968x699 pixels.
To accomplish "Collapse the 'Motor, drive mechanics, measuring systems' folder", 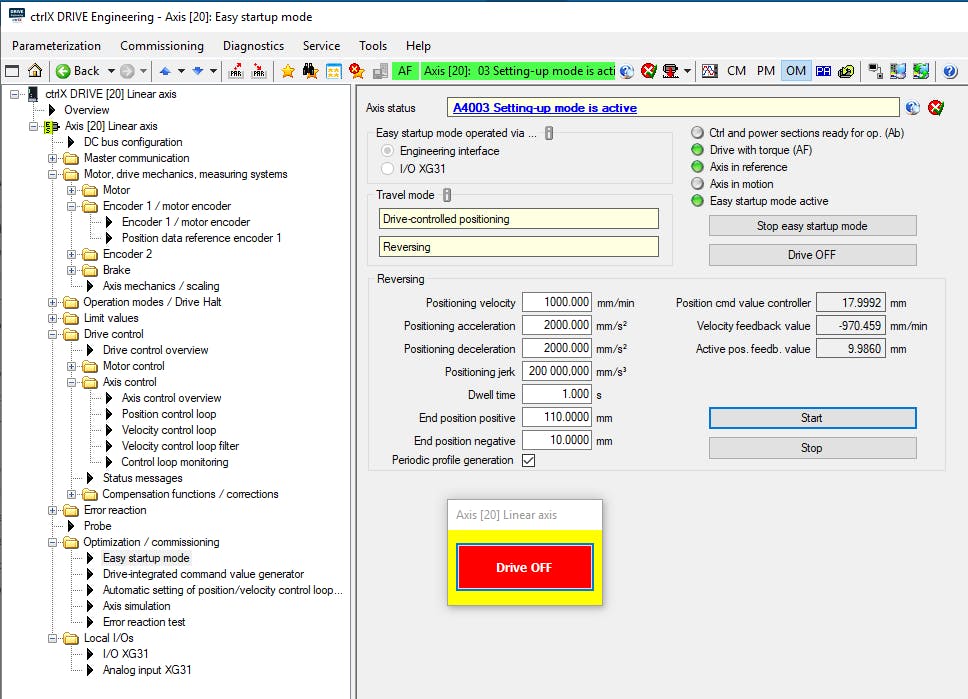I will pyautogui.click(x=52, y=174).
